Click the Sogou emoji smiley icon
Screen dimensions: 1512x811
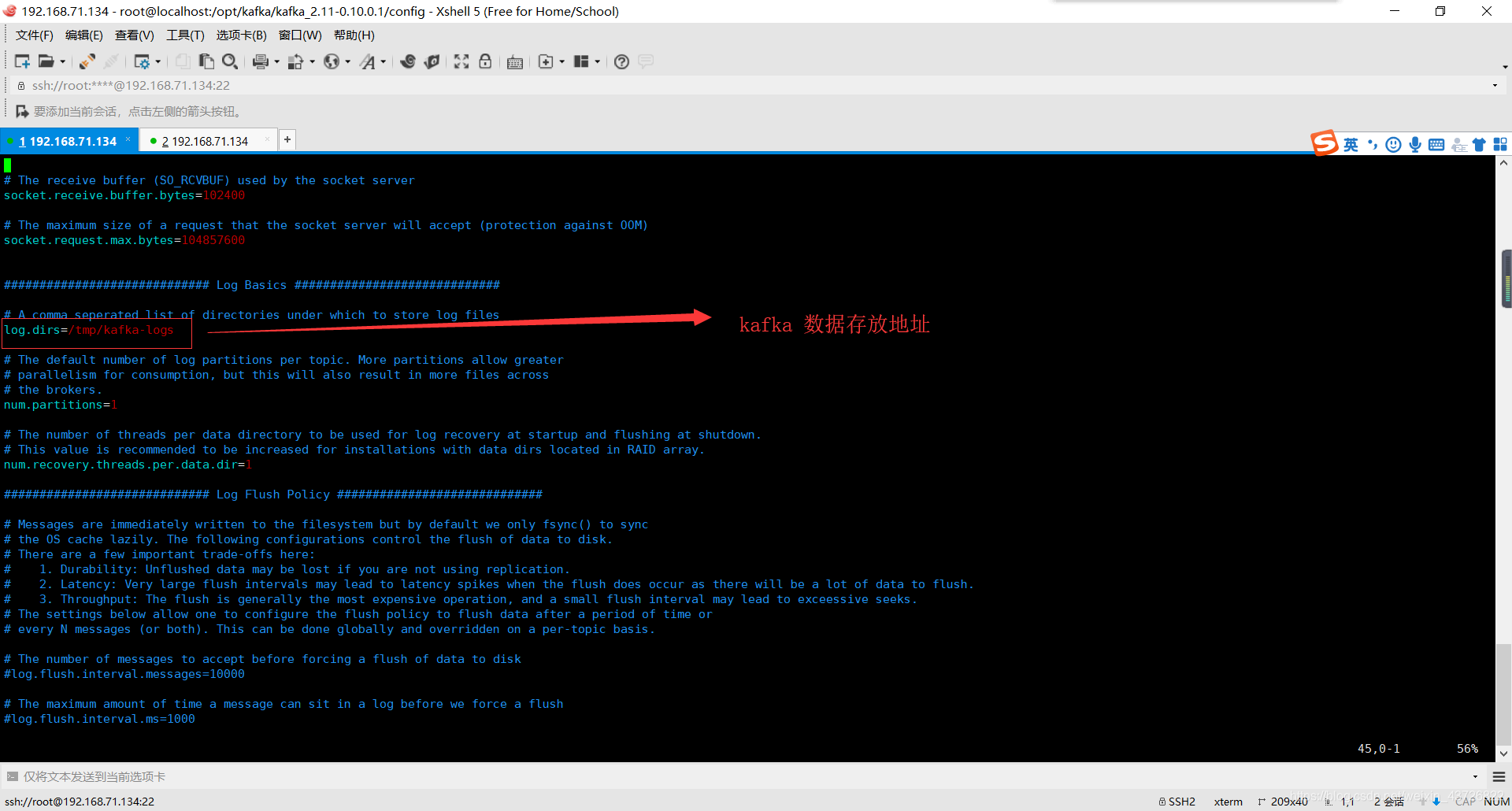[1393, 145]
